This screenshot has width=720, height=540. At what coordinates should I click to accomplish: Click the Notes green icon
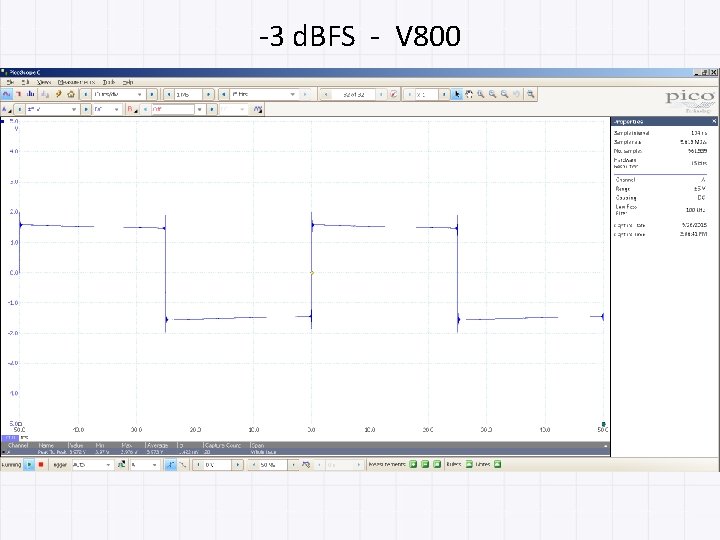(x=497, y=464)
